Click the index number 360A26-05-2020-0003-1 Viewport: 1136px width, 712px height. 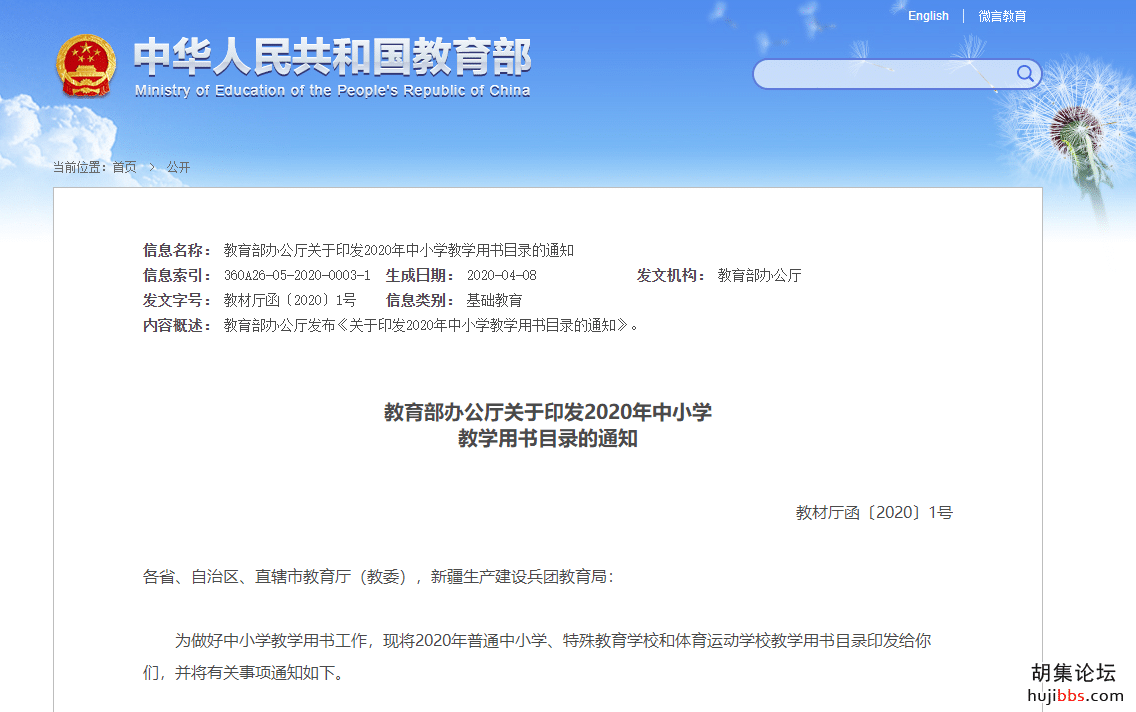click(297, 275)
